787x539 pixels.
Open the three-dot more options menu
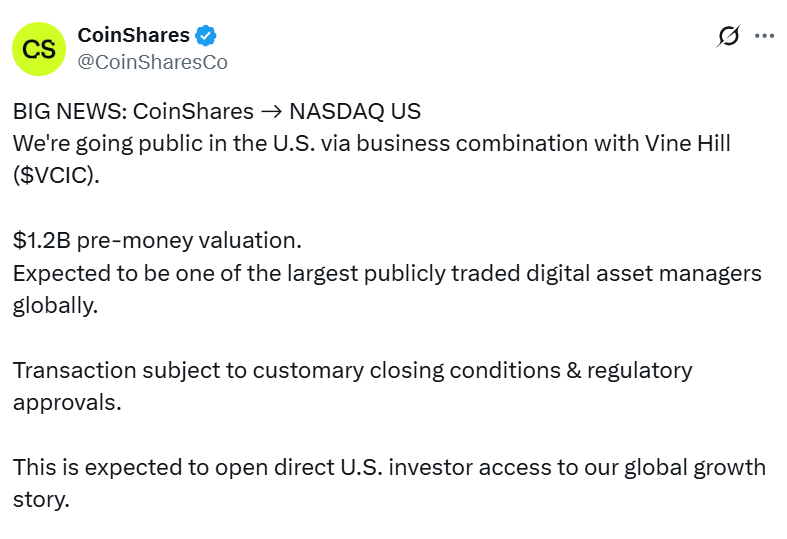pyautogui.click(x=764, y=36)
